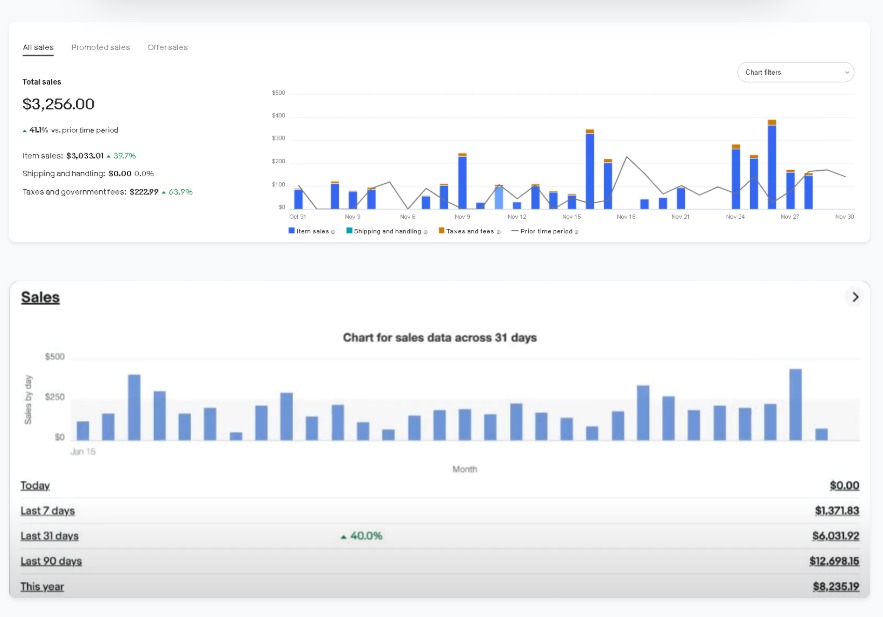Switch to the Offer sales tab
Viewport: 883px width, 617px height.
(x=167, y=47)
